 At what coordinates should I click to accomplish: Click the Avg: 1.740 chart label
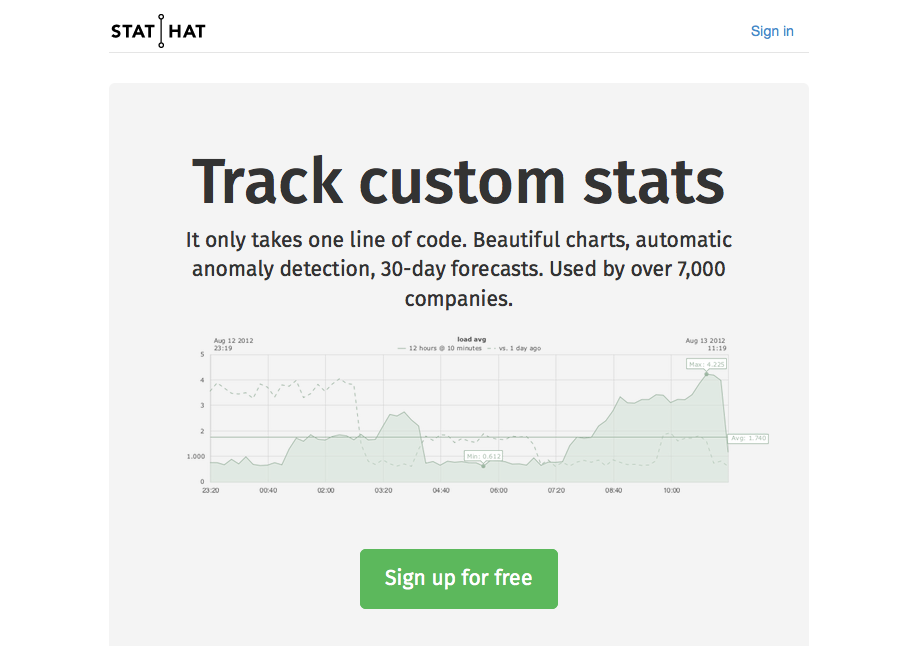tap(748, 438)
